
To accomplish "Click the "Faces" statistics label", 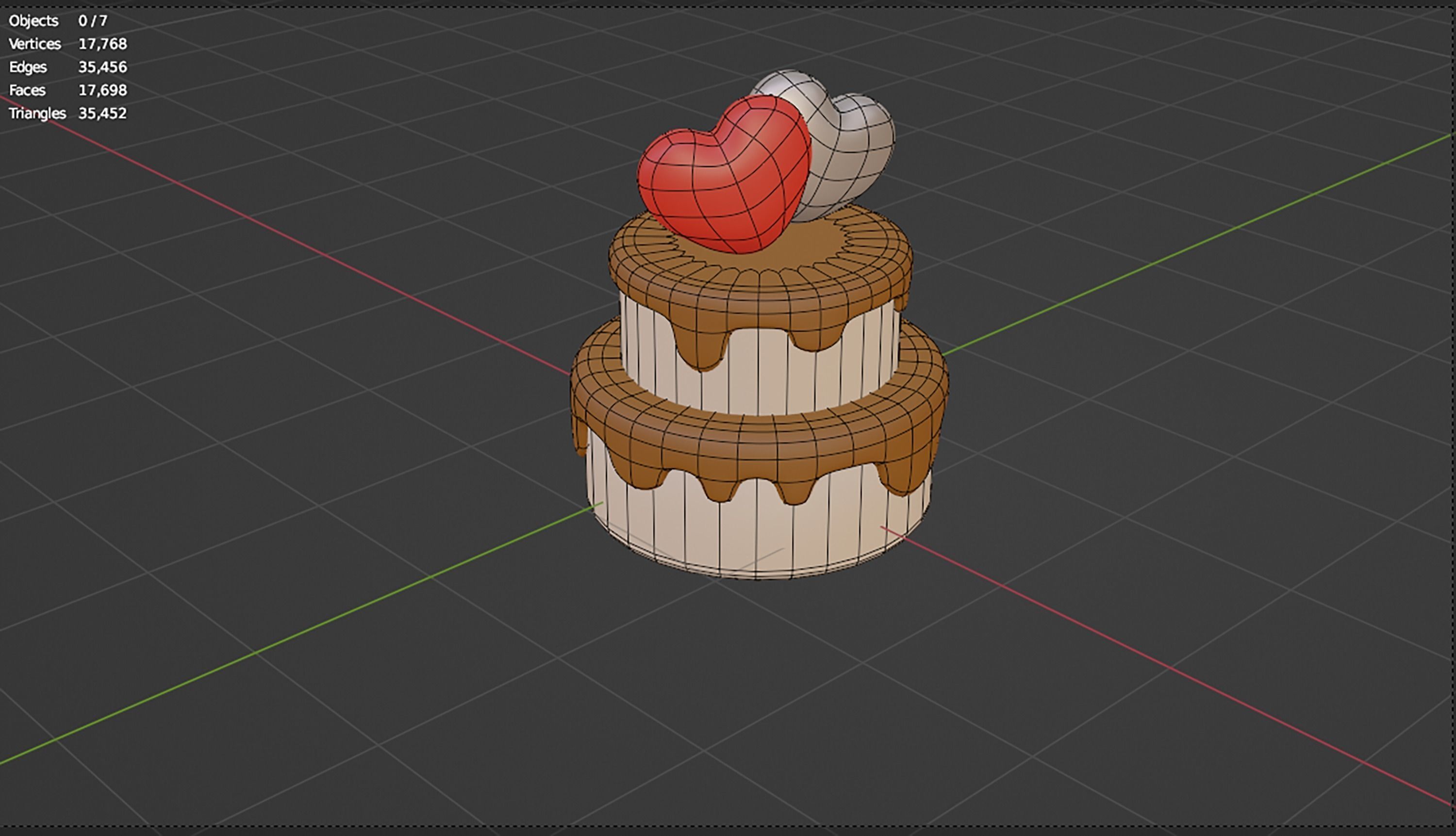I will 27,90.
